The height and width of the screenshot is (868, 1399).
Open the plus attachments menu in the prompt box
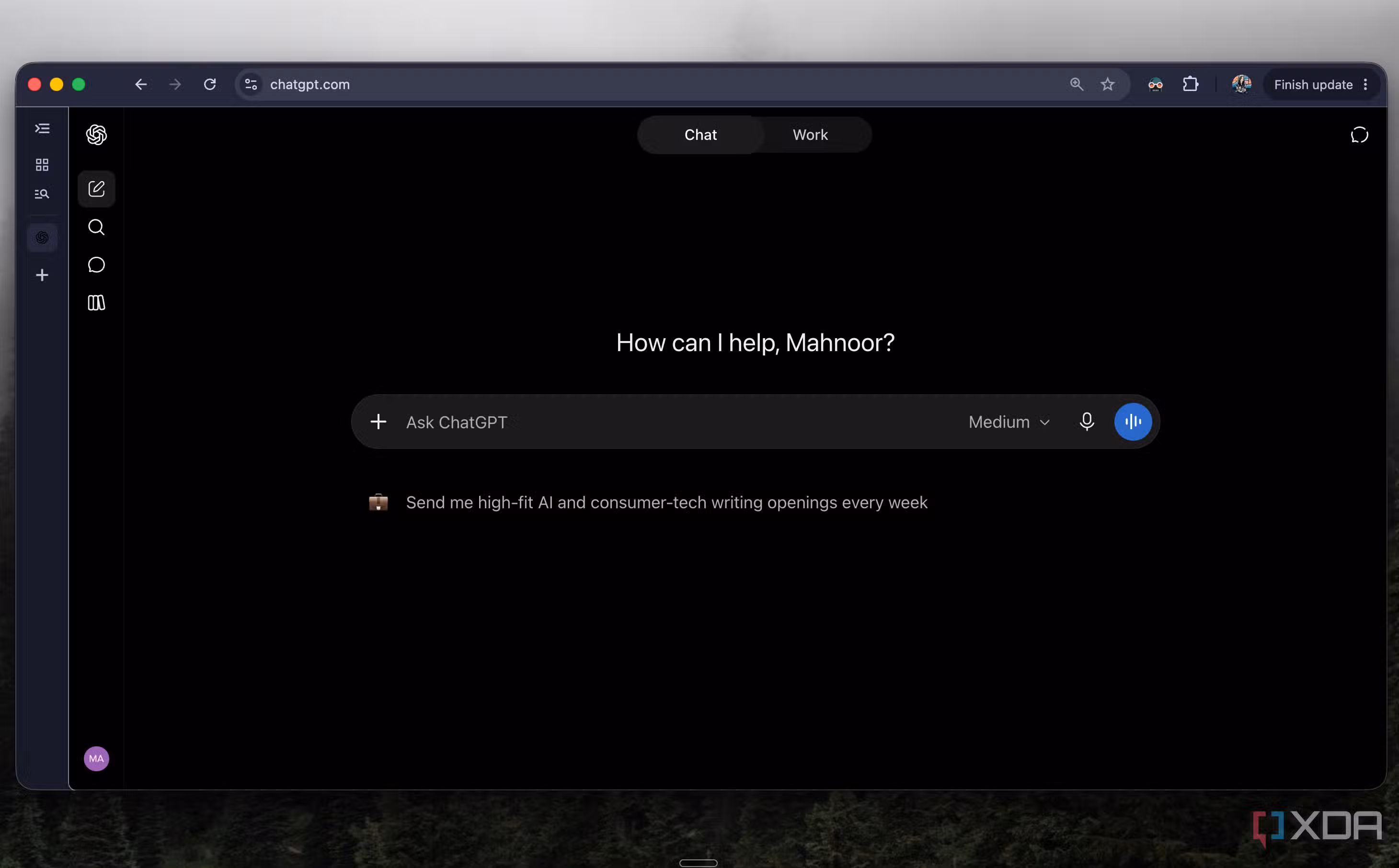[x=378, y=422]
